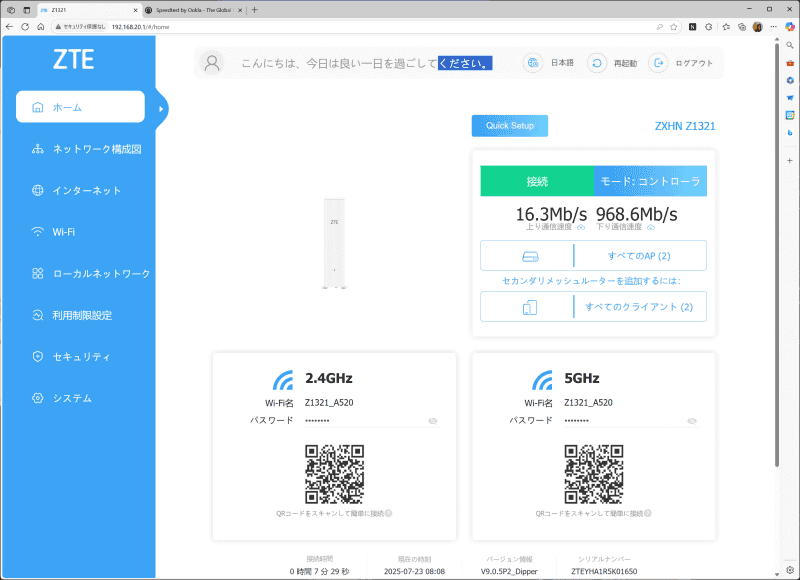Launch Quick Setup
The width and height of the screenshot is (800, 580).
[x=509, y=125]
